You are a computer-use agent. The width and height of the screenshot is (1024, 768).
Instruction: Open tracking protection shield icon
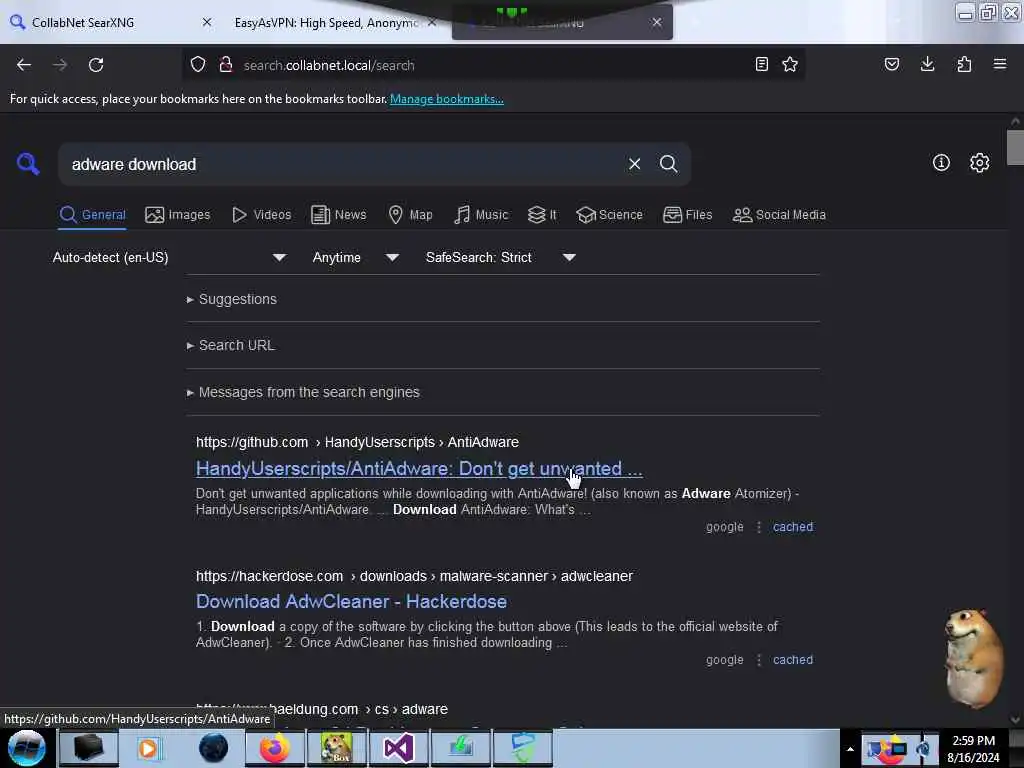pyautogui.click(x=198, y=65)
